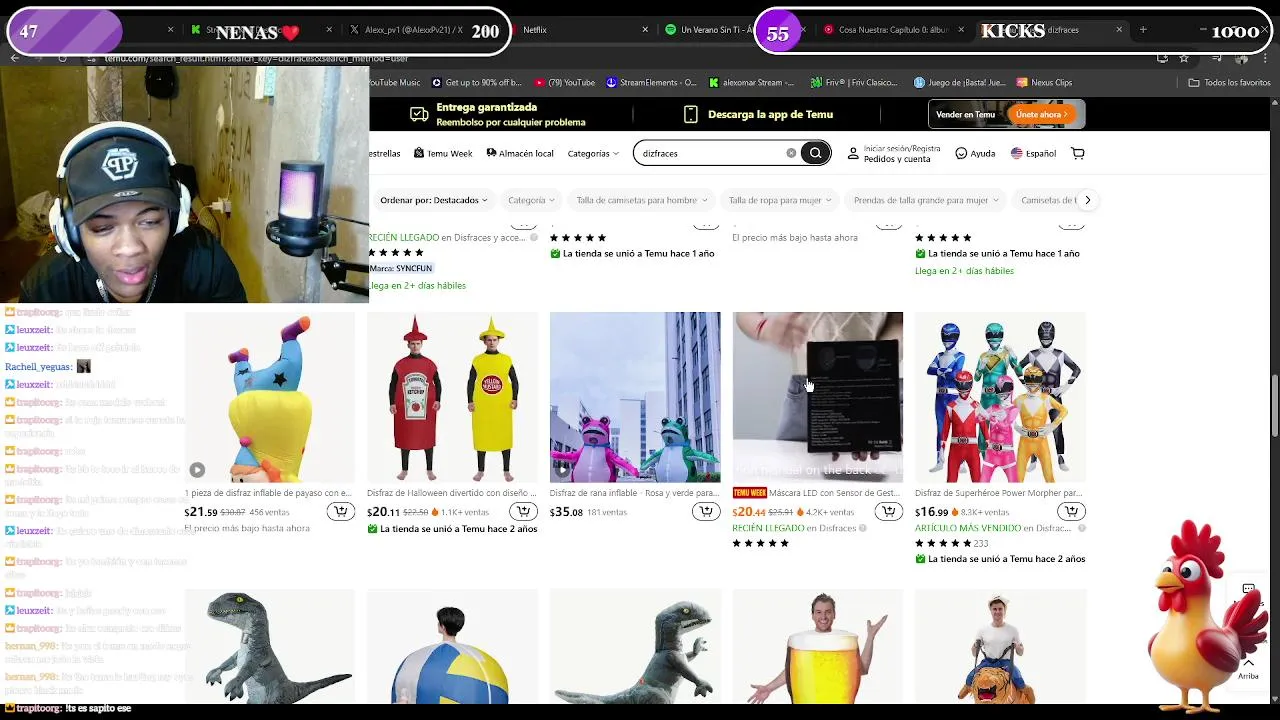Open YouTube Music bookmark
Image resolution: width=1280 pixels, height=720 pixels.
point(395,82)
